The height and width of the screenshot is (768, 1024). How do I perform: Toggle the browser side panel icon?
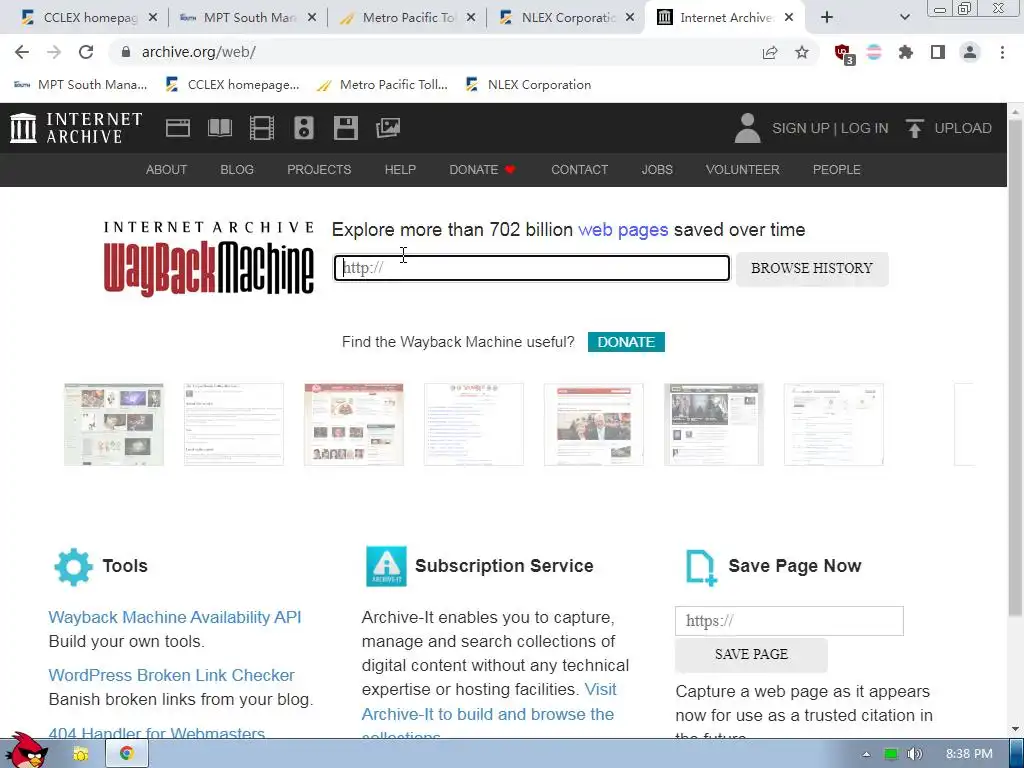coord(938,52)
